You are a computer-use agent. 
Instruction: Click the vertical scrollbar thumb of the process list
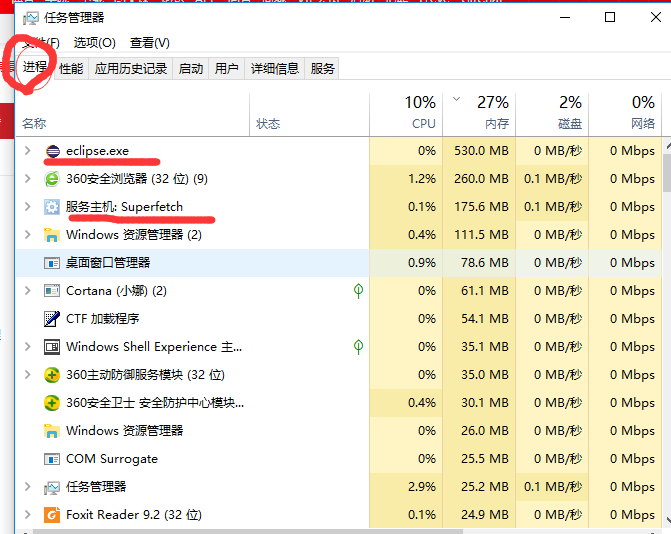coord(667,173)
